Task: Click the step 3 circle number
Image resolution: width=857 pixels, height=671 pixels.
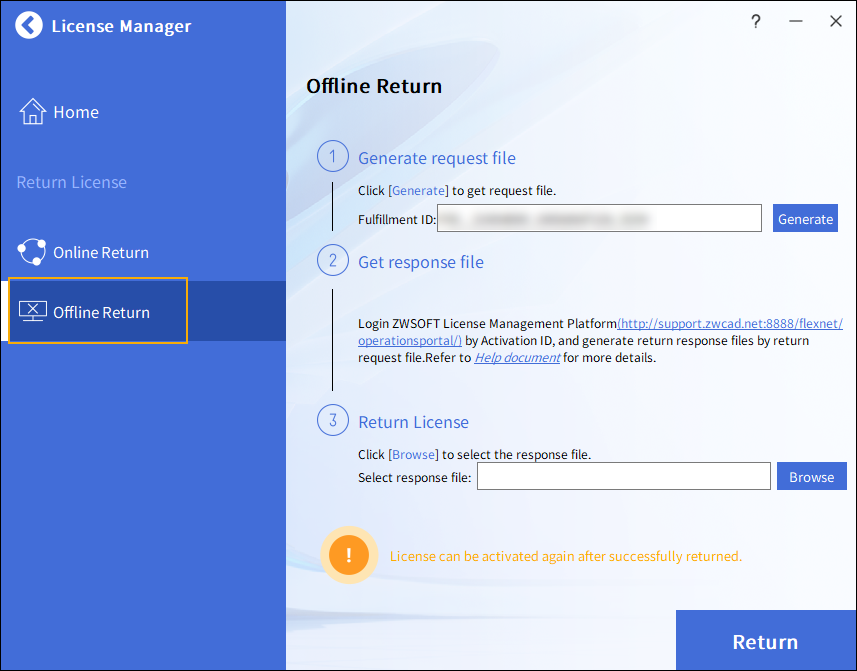Action: point(332,421)
